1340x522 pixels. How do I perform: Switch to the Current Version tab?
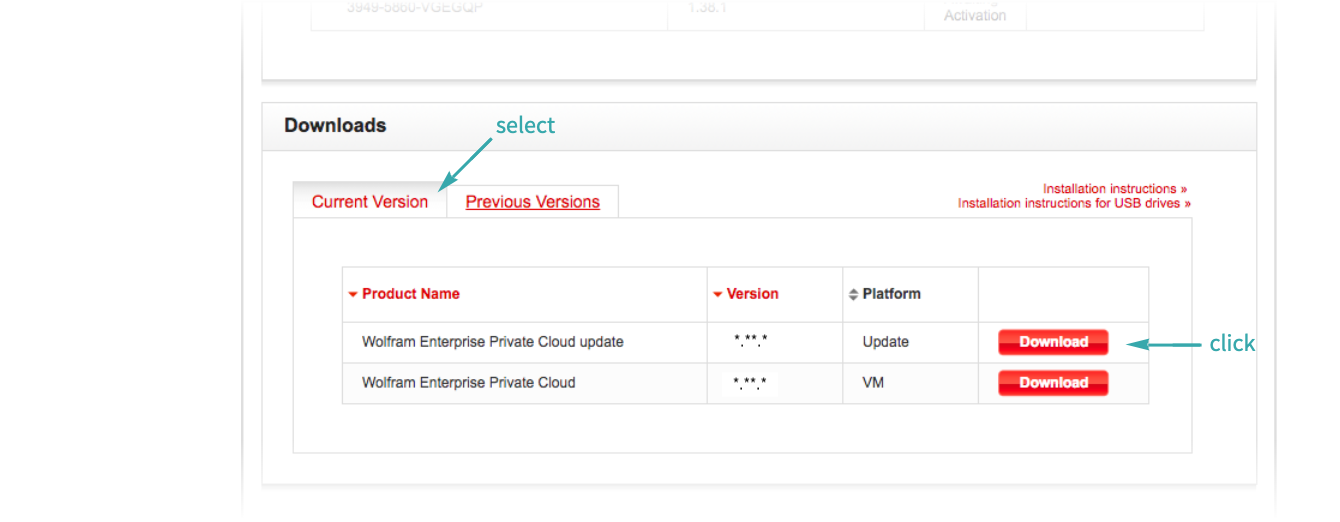[370, 202]
